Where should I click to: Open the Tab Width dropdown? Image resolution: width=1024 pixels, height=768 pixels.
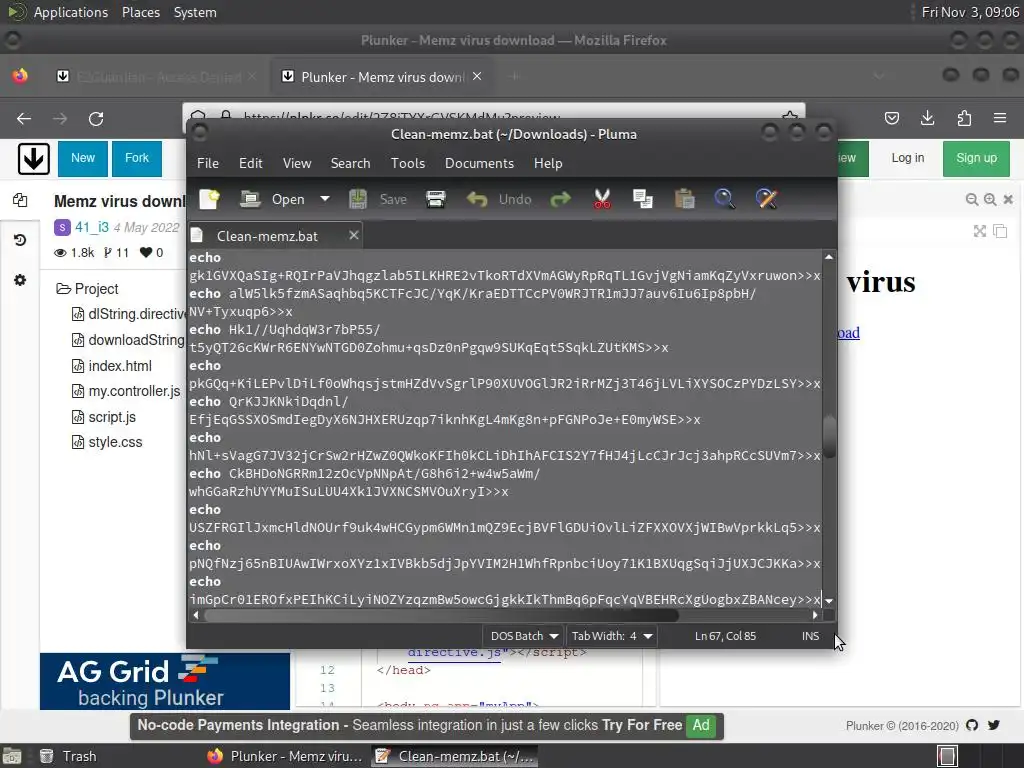(x=612, y=636)
